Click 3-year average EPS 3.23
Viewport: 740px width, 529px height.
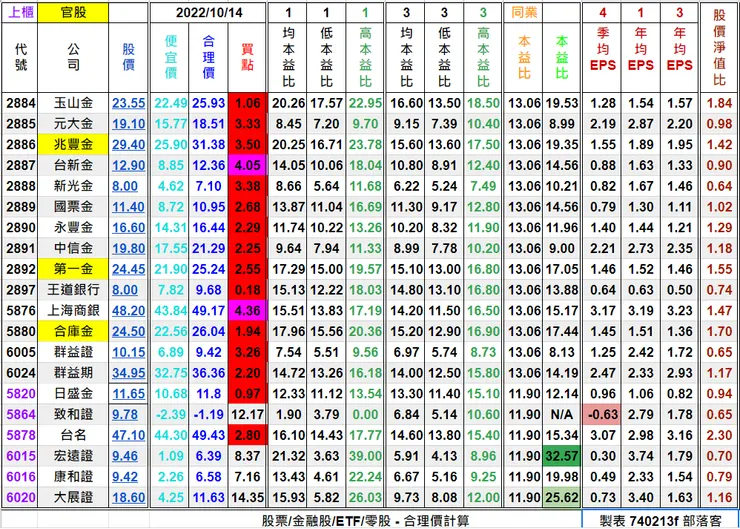(x=679, y=311)
